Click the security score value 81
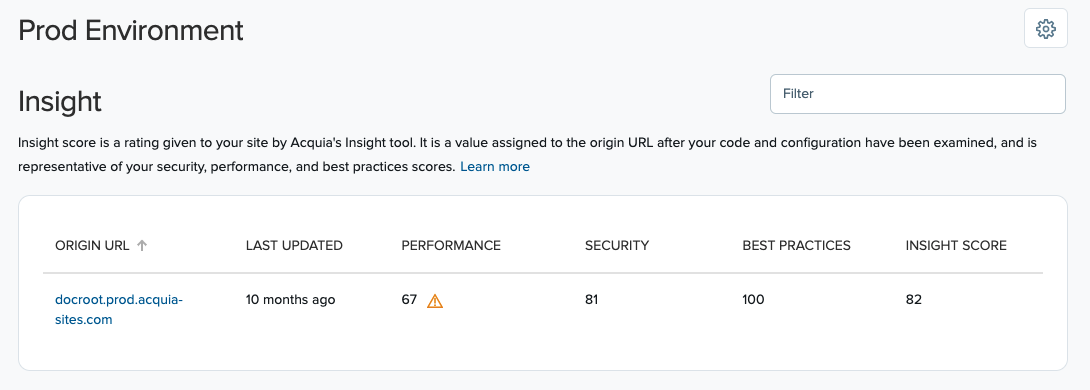This screenshot has height=390, width=1090. pyautogui.click(x=592, y=300)
